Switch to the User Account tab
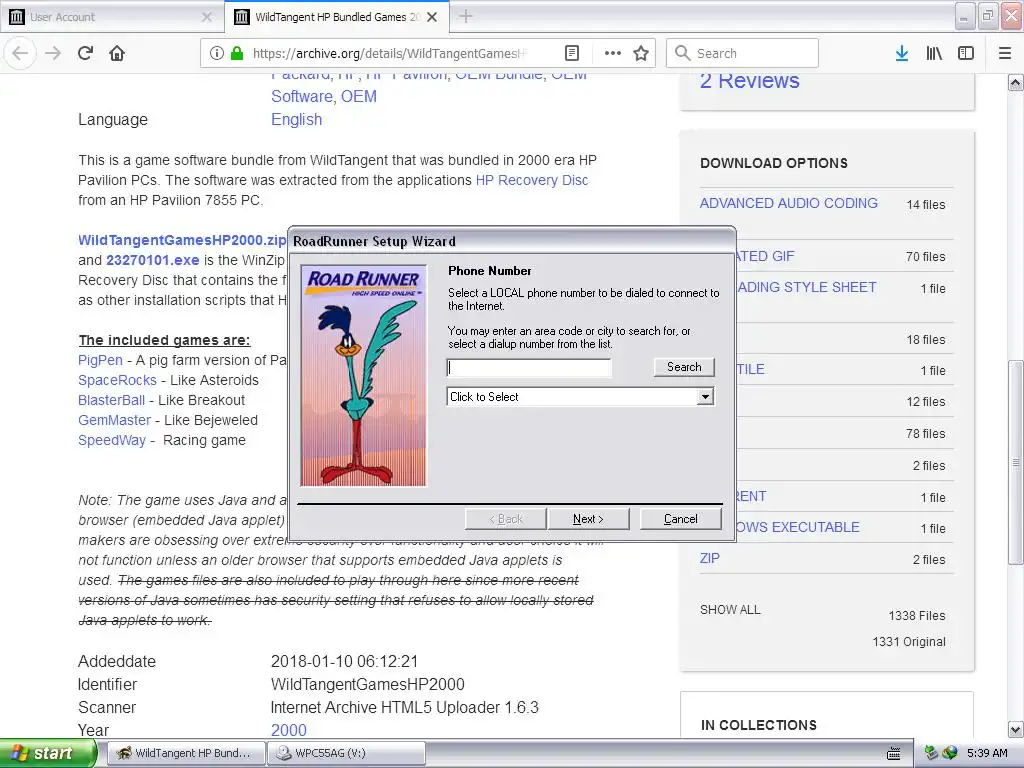 tap(111, 17)
